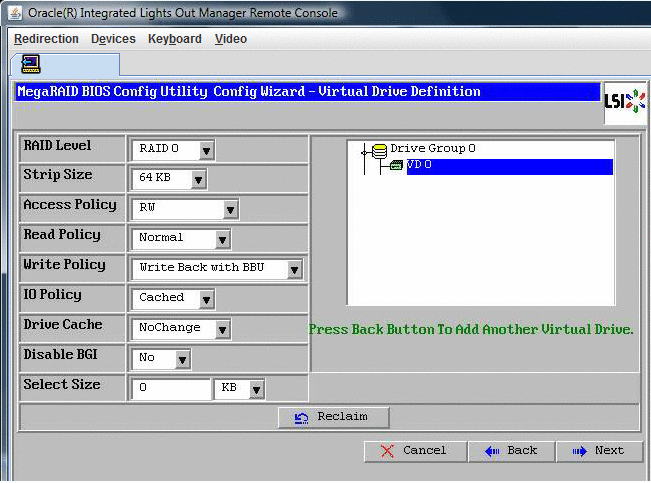The height and width of the screenshot is (483, 651).
Task: Click the RAID Level label
Action: pos(57,145)
